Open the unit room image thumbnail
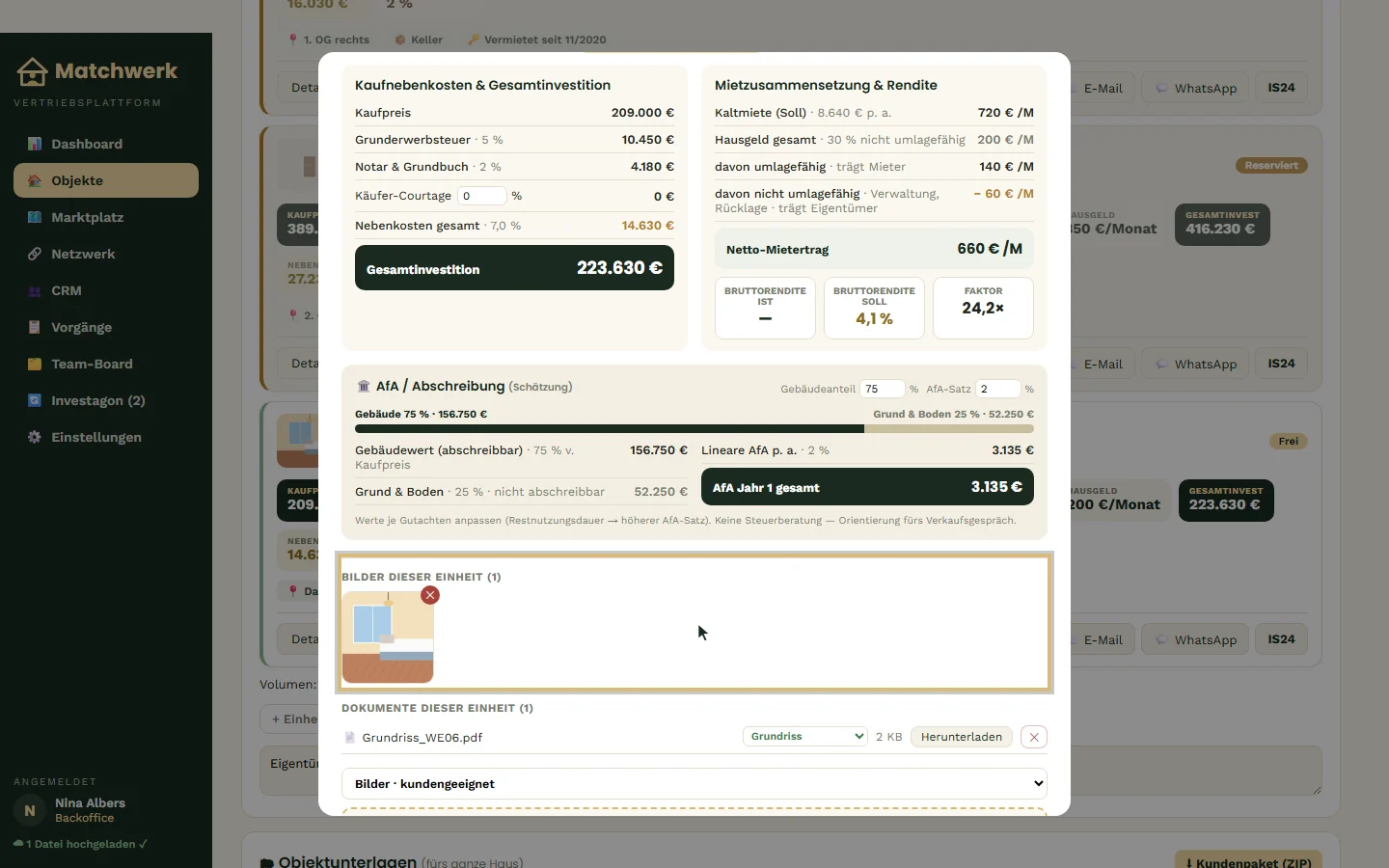The width and height of the screenshot is (1389, 868). [x=388, y=637]
